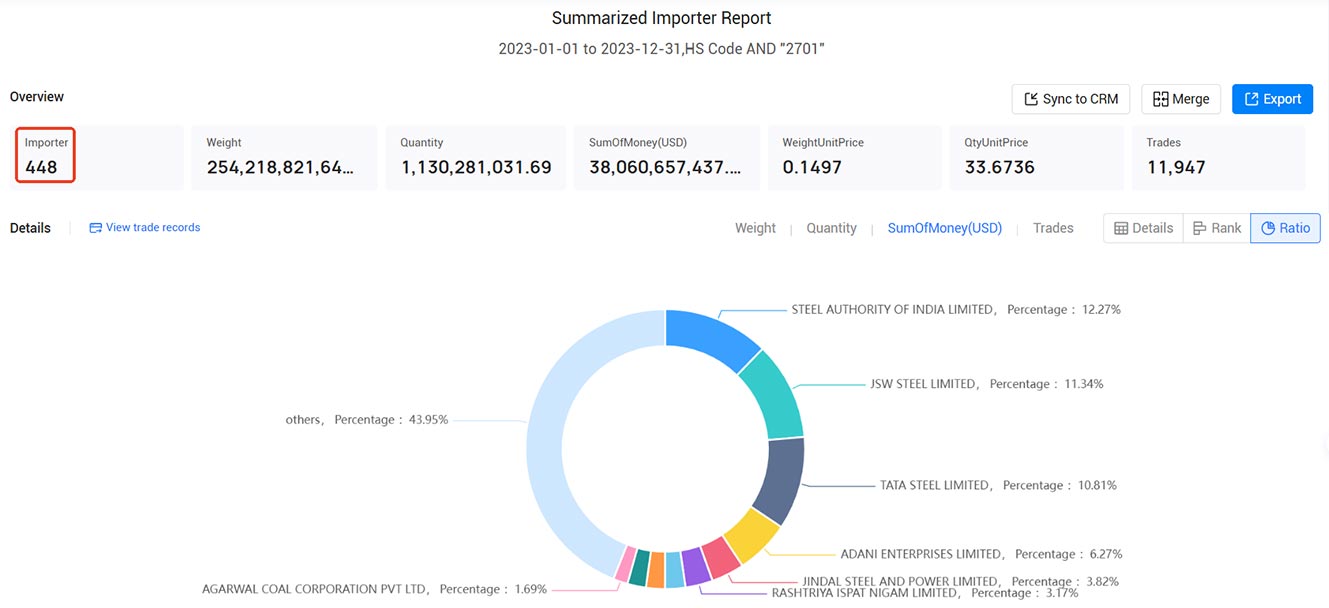The image size is (1329, 608).
Task: Select the Ratio chart view
Action: 1285,228
